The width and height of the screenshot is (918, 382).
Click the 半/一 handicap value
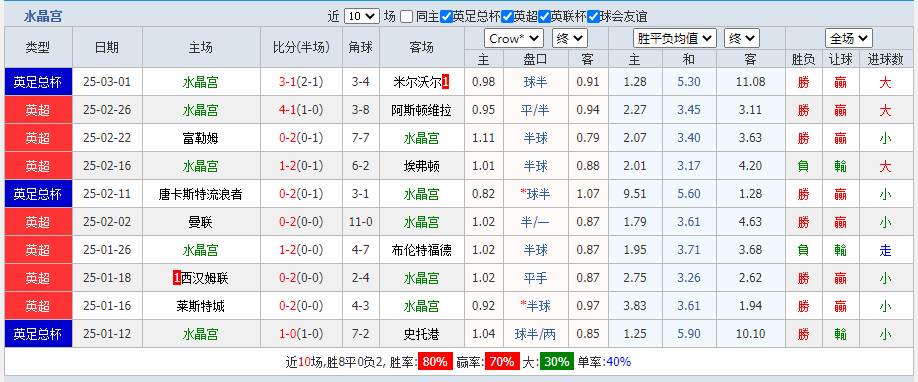pyautogui.click(x=535, y=222)
